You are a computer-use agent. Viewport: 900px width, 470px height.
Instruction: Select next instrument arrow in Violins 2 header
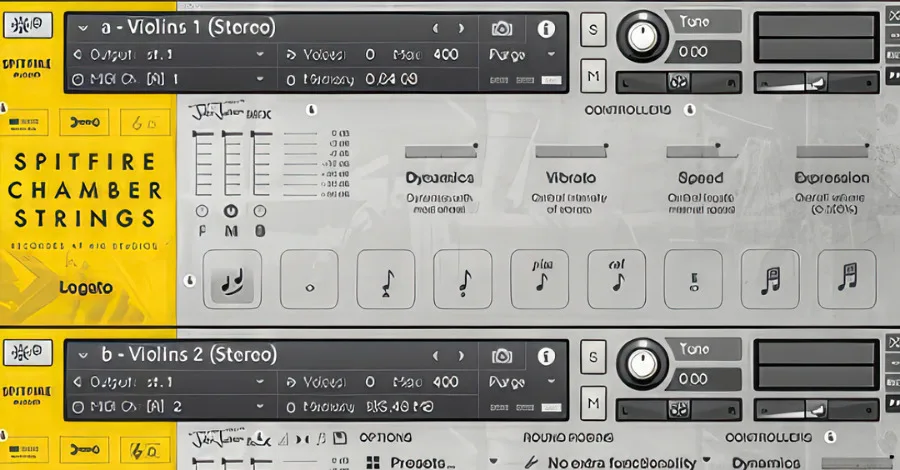tap(461, 356)
